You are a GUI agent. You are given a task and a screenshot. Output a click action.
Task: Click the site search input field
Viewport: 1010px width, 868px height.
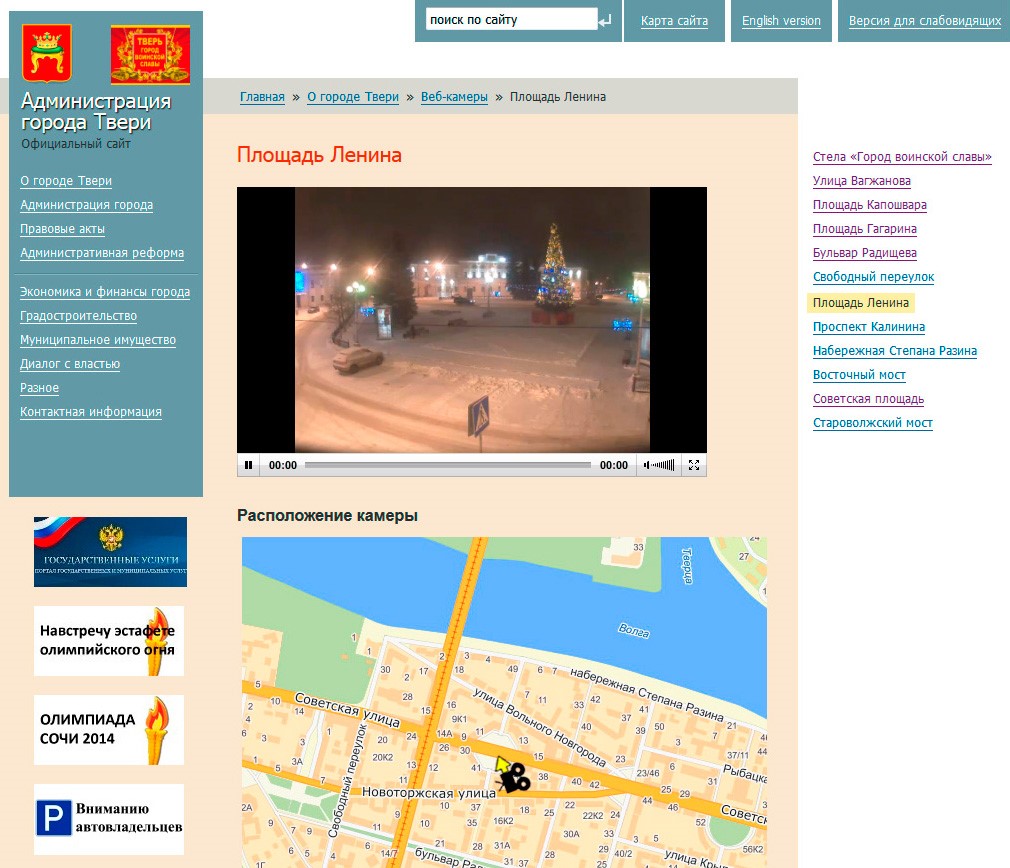click(510, 20)
